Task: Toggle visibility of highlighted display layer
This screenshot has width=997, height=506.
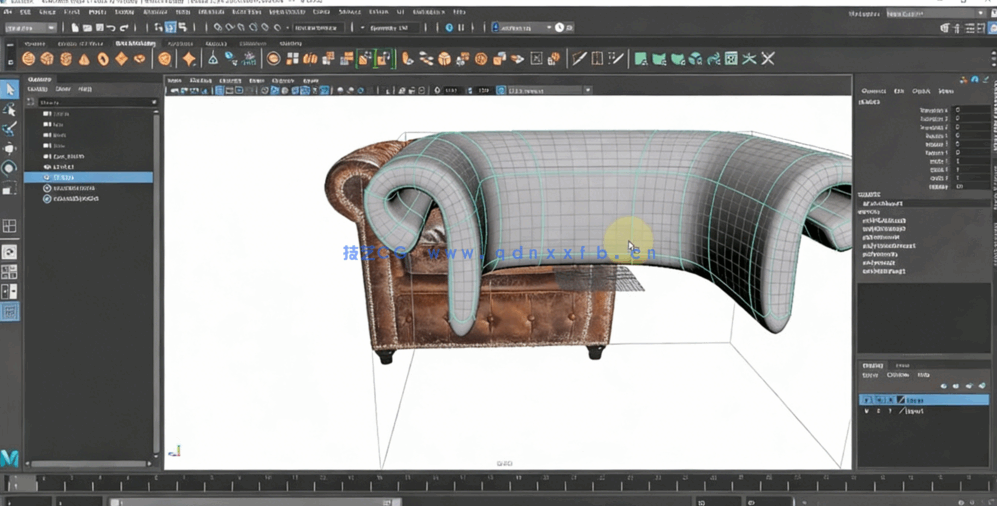Action: pos(867,400)
